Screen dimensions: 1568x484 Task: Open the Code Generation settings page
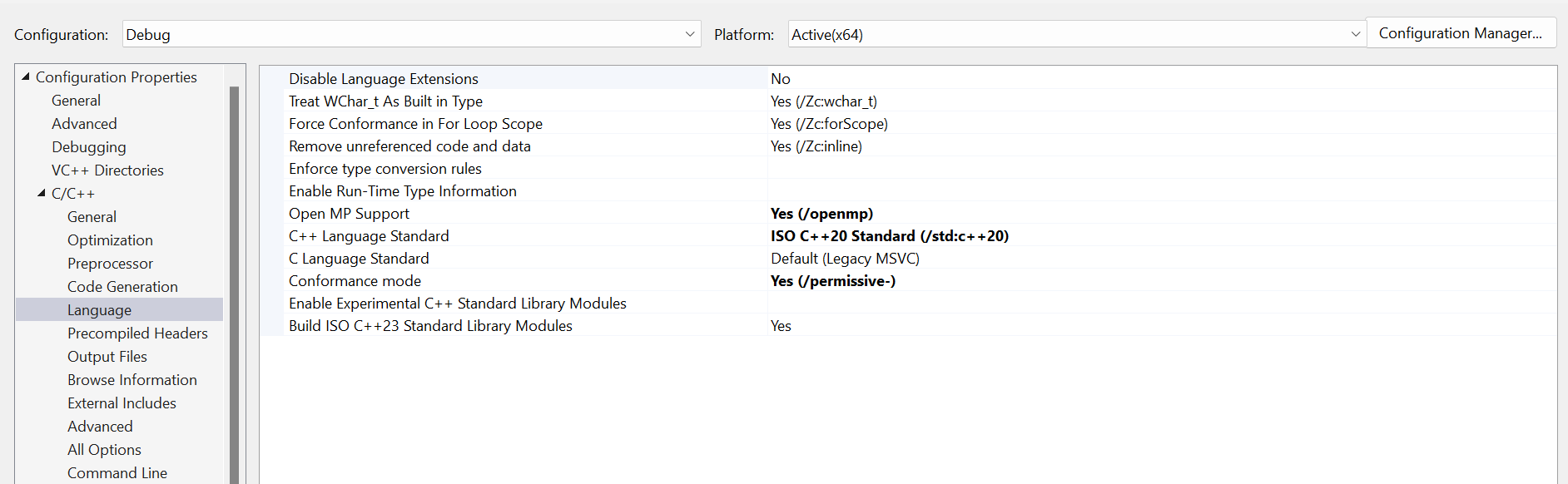tap(122, 286)
